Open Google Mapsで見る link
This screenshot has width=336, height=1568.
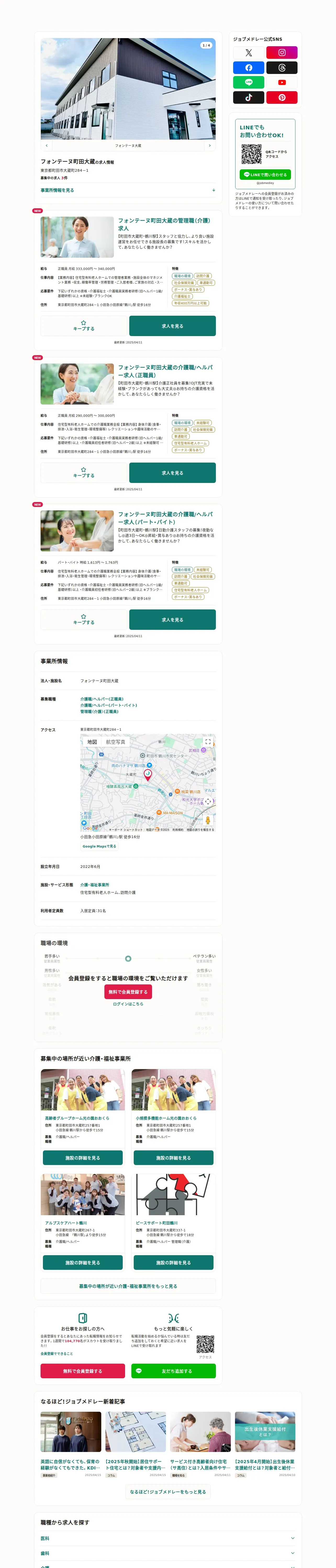(99, 846)
